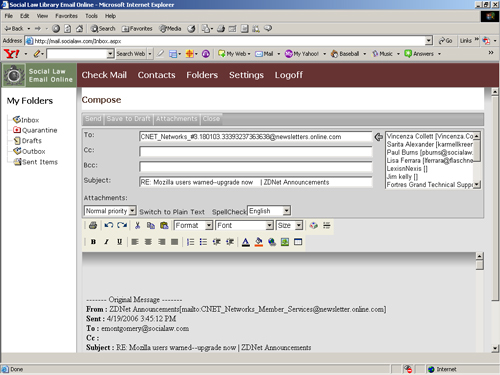
Task: Open the Normal priority dropdown
Action: pyautogui.click(x=110, y=211)
